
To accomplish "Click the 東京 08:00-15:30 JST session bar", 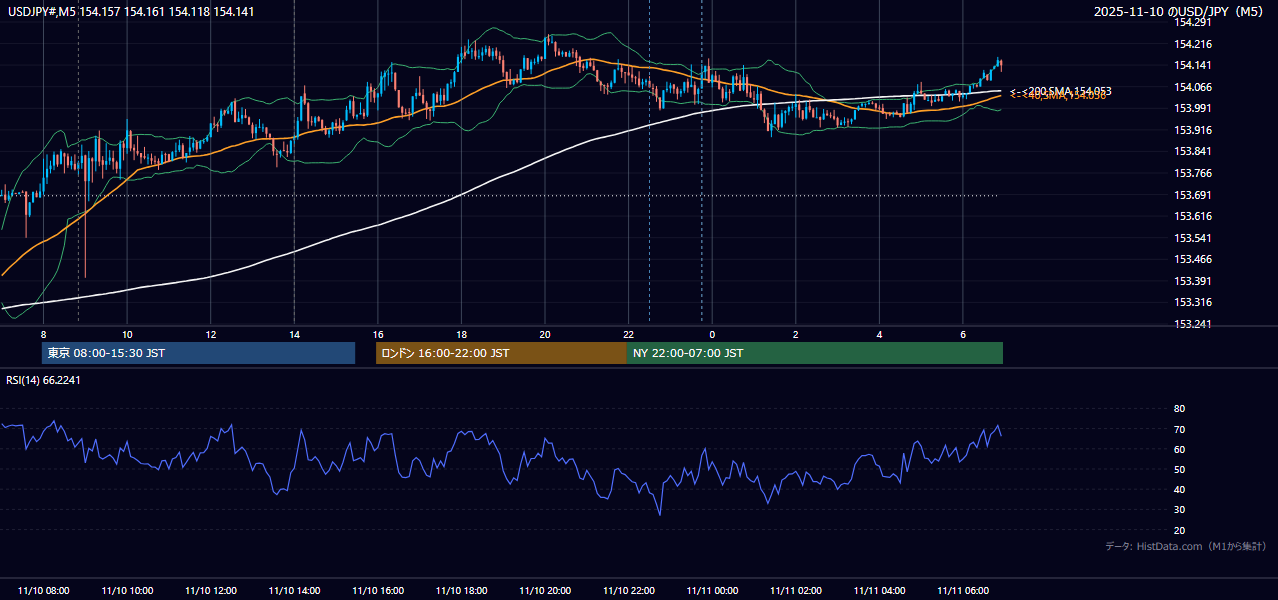I will click(198, 353).
